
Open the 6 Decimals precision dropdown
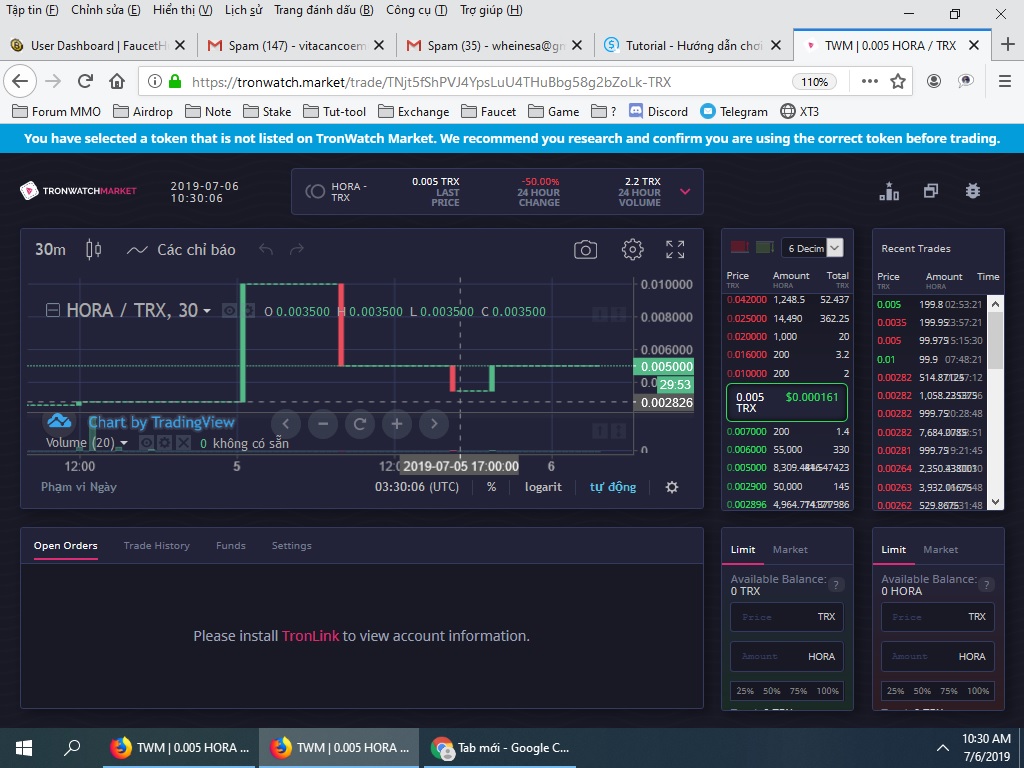(814, 248)
